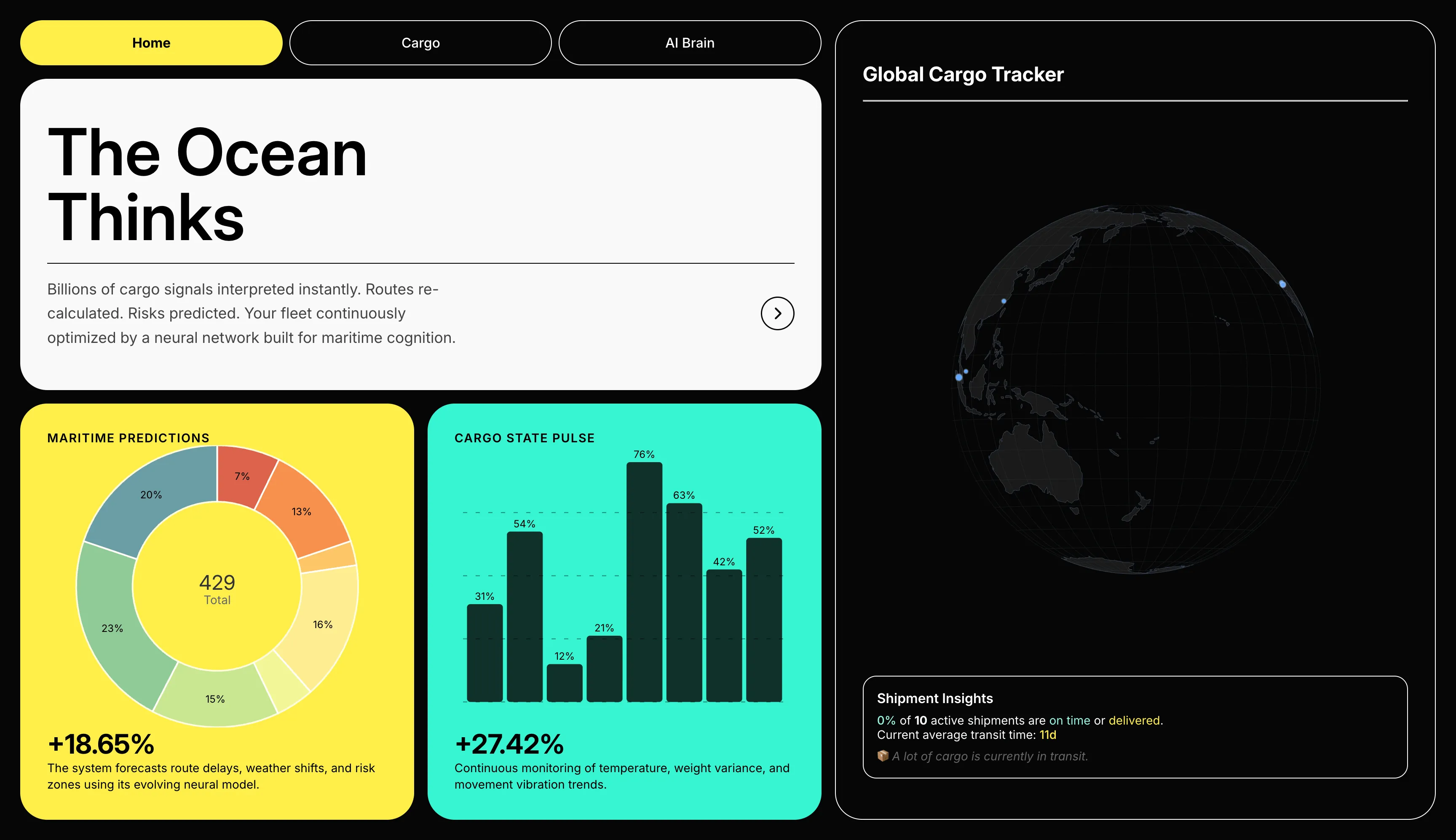1456x840 pixels.
Task: Click the 54% bar in the chart
Action: (x=525, y=616)
